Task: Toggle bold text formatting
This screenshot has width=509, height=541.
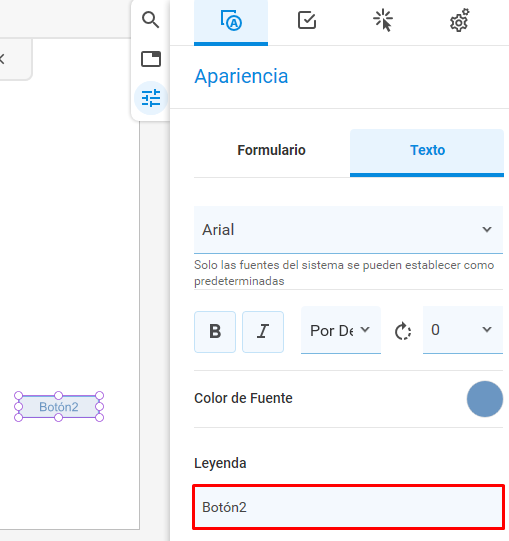Action: tap(215, 332)
